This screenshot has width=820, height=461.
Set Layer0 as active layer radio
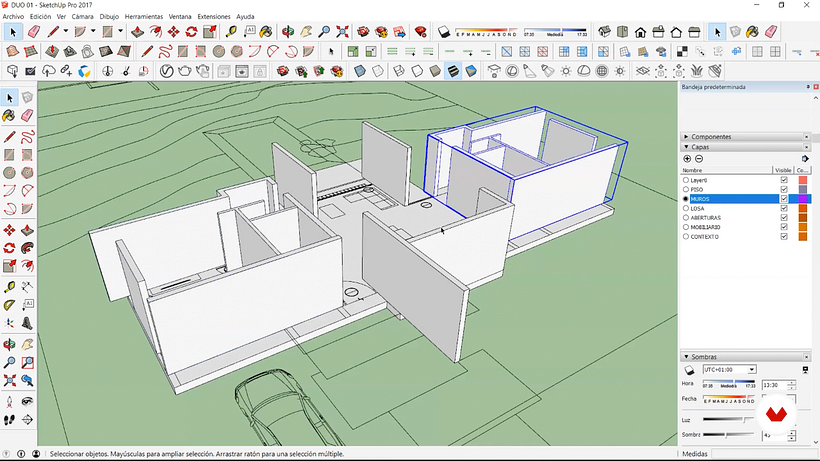coord(686,180)
